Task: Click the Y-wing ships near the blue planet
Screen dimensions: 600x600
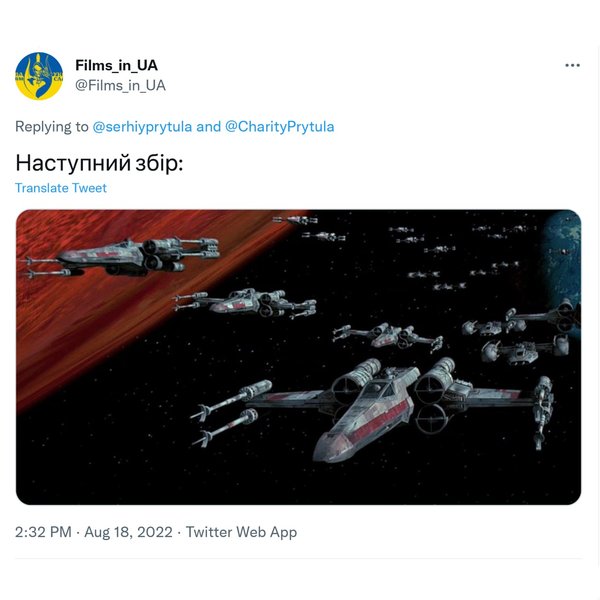Action: point(518,331)
